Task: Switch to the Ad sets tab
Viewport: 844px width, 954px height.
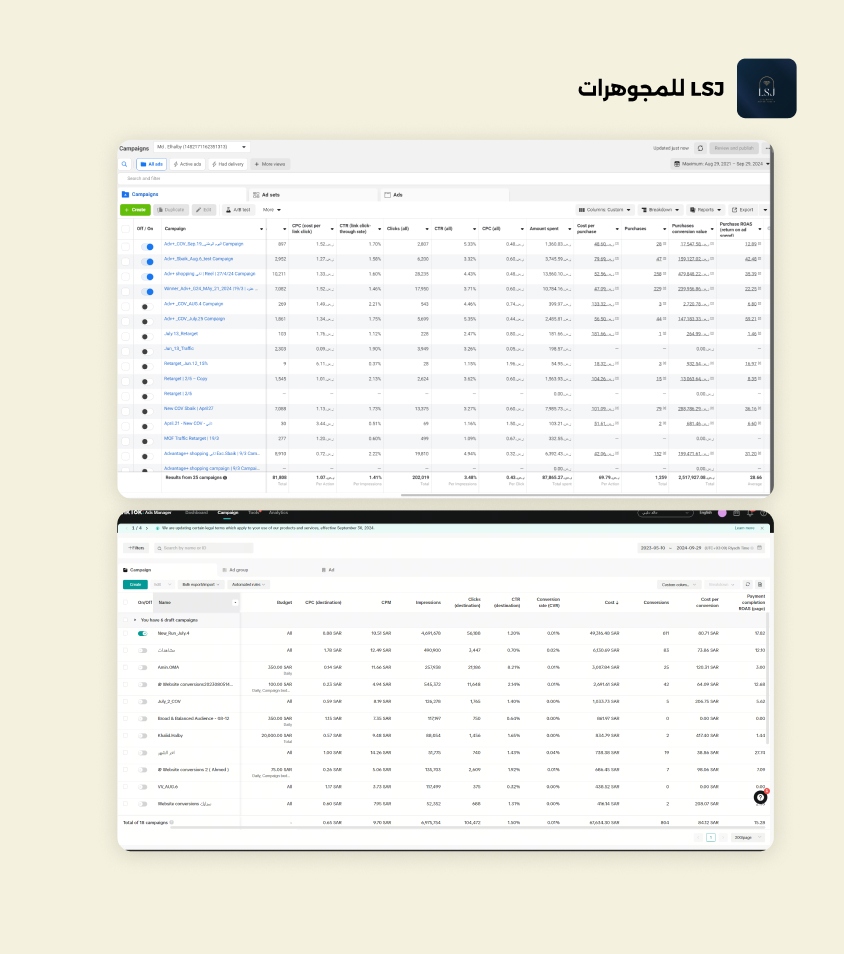Action: [271, 195]
